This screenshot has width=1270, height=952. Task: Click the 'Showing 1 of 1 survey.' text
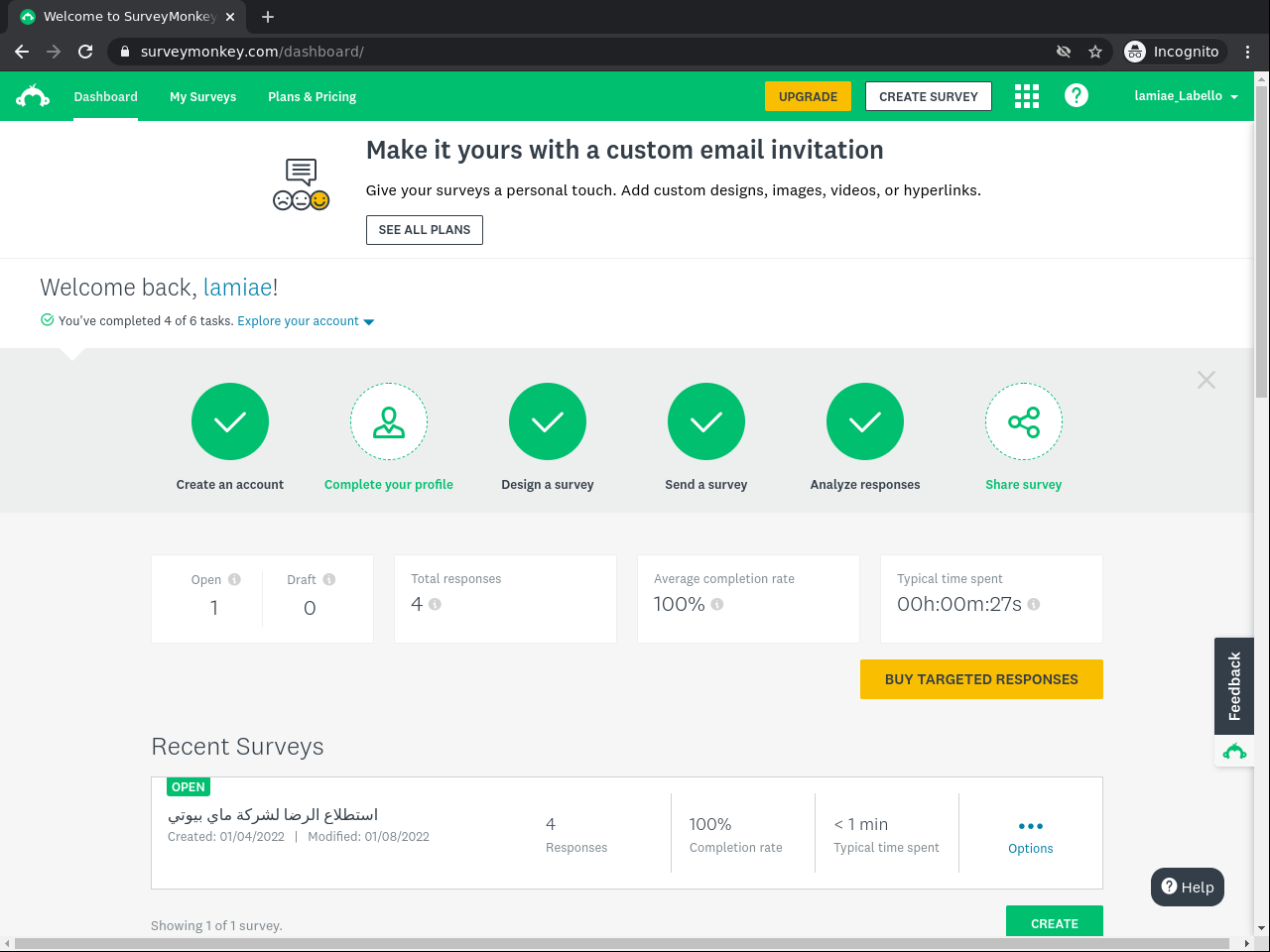(216, 926)
